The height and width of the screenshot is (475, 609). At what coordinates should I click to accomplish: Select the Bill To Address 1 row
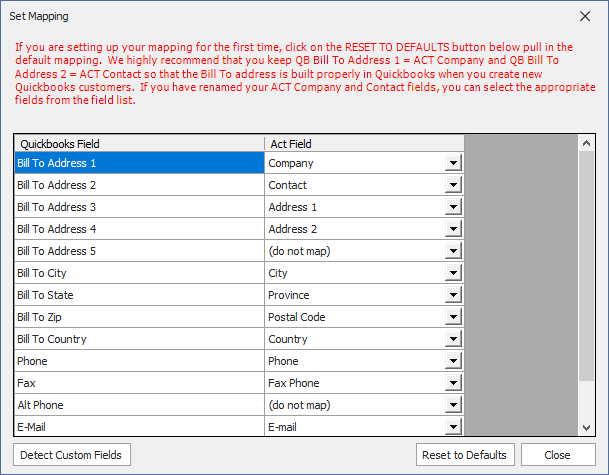click(x=139, y=163)
